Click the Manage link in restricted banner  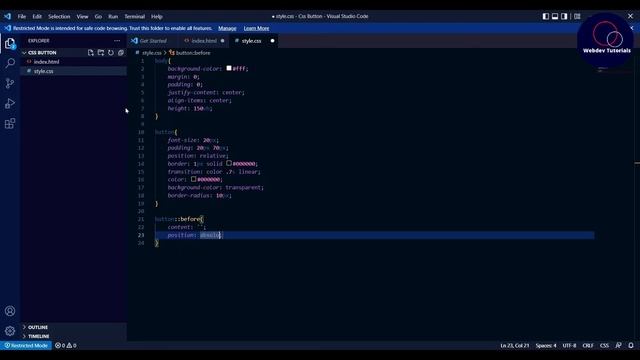tap(227, 28)
